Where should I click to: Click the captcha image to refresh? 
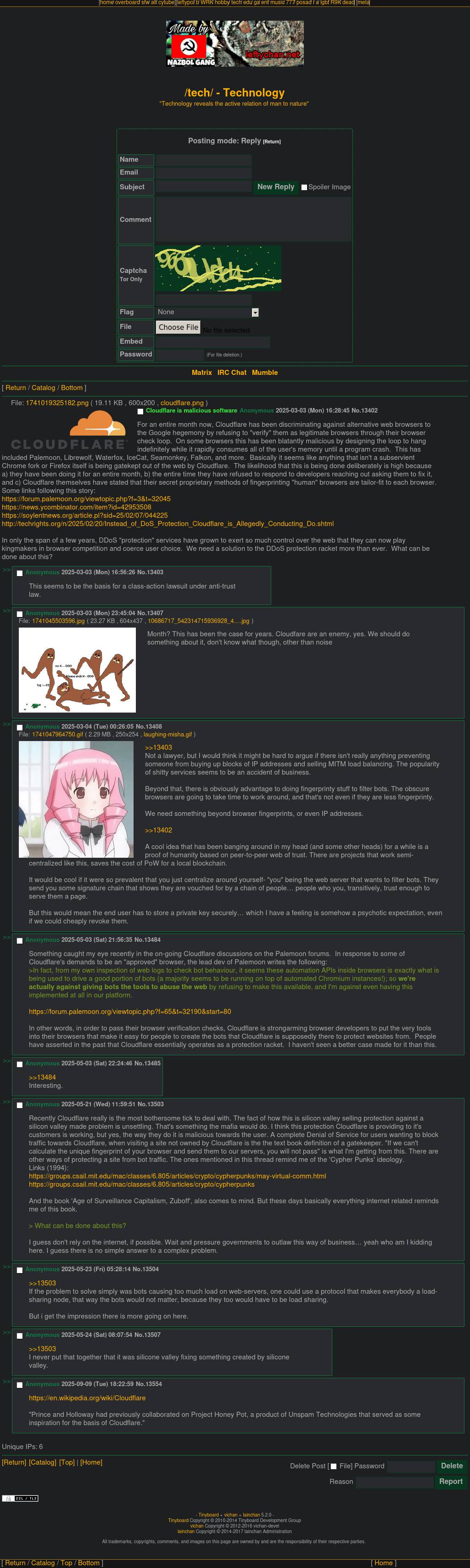tap(218, 268)
